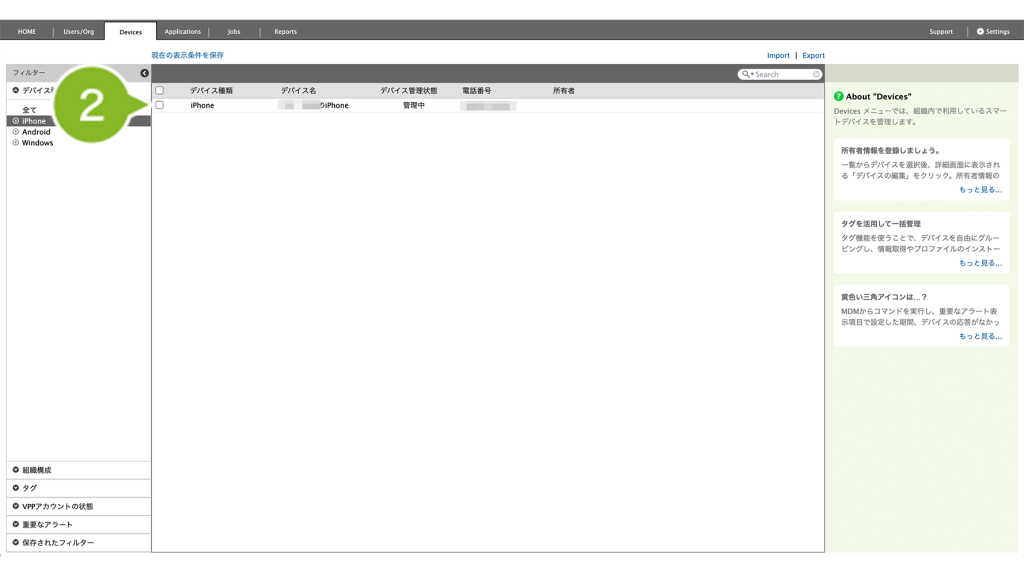This screenshot has height=576, width=1024.
Task: Expand the 重要なアラート filter section
Action: coord(16,524)
